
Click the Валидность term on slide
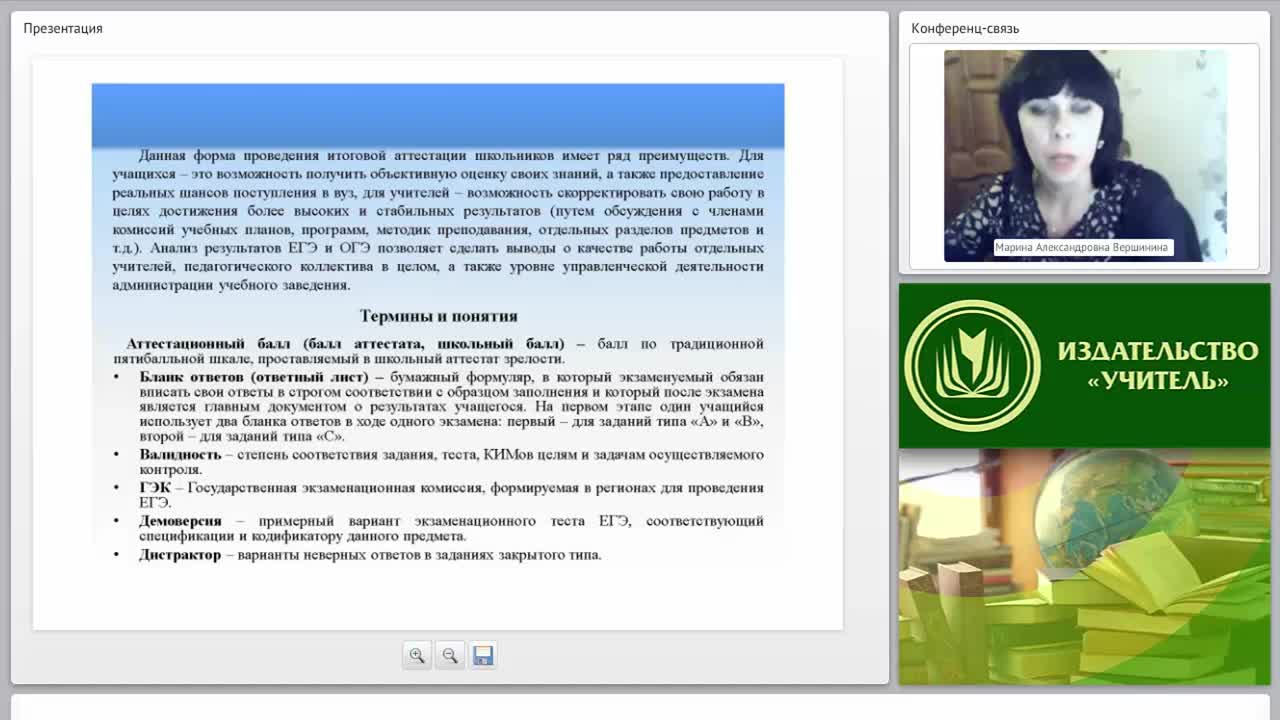coord(180,454)
